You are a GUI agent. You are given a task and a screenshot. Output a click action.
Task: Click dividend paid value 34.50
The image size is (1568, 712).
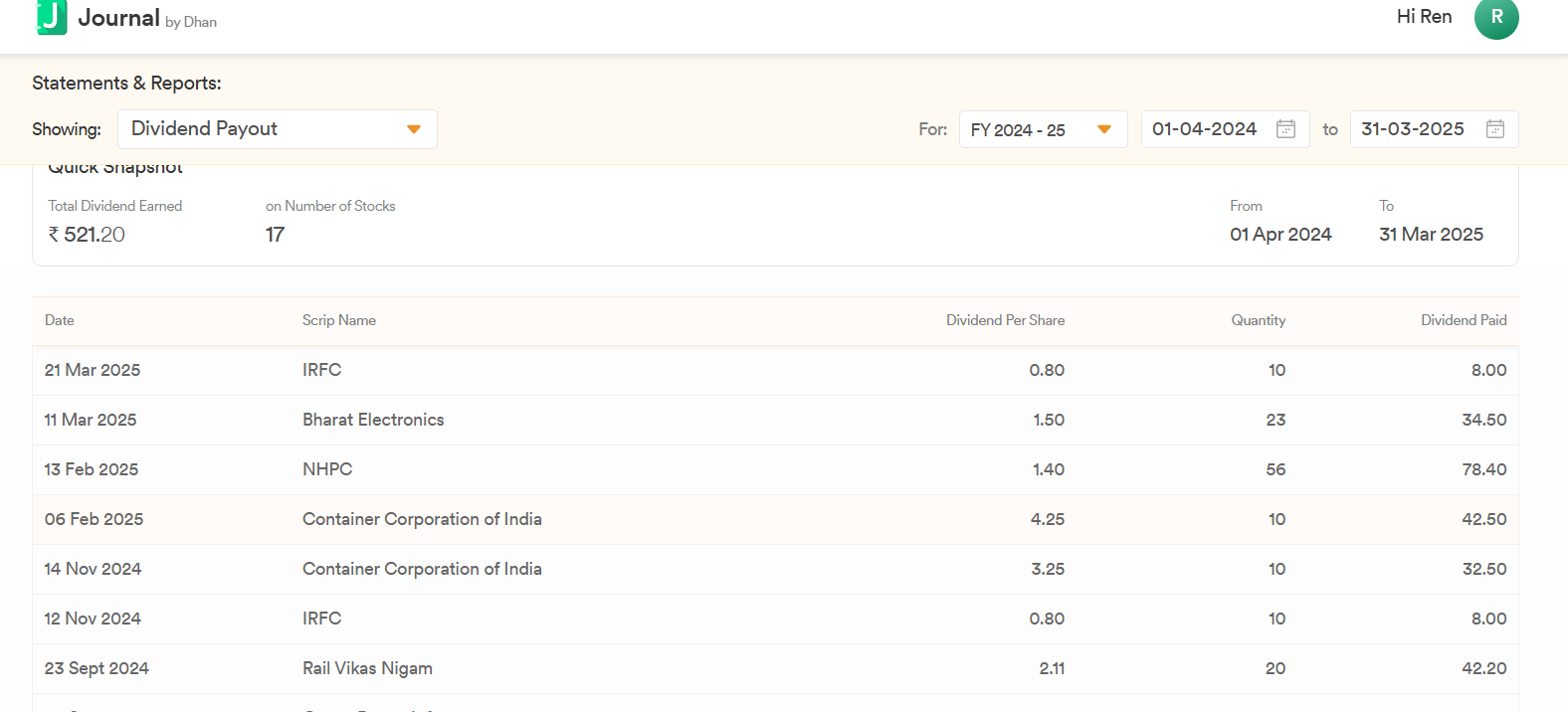pos(1483,420)
